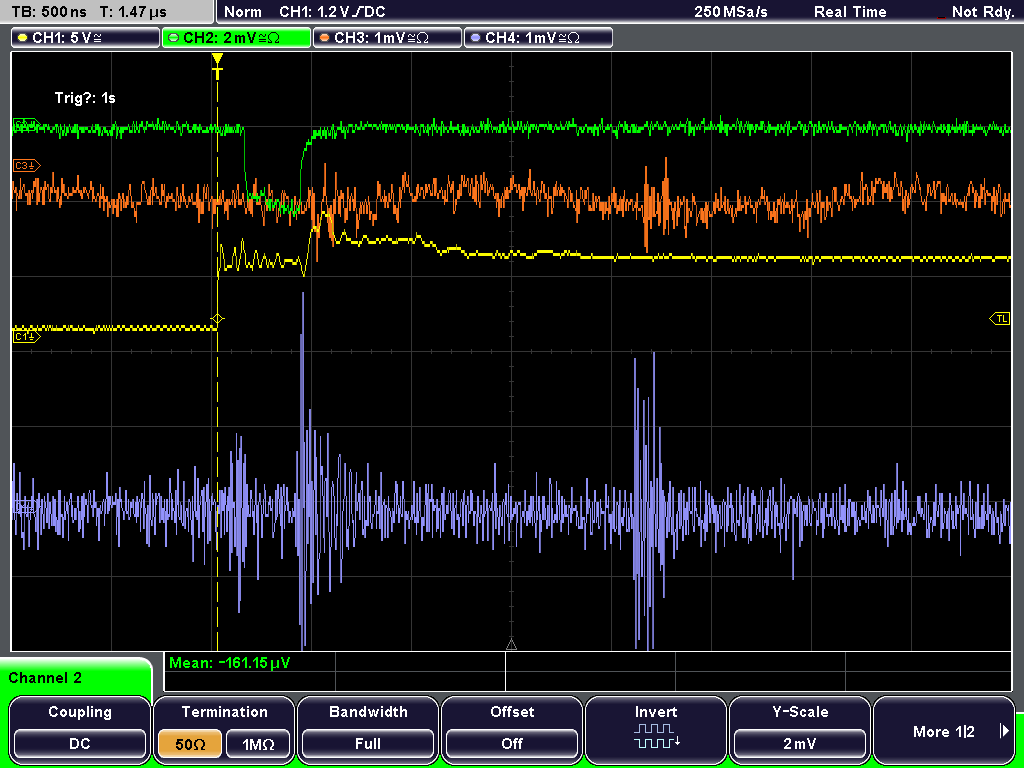Click the gray time reference triangle at bottom
Viewport: 1024px width, 768px height.
511,645
